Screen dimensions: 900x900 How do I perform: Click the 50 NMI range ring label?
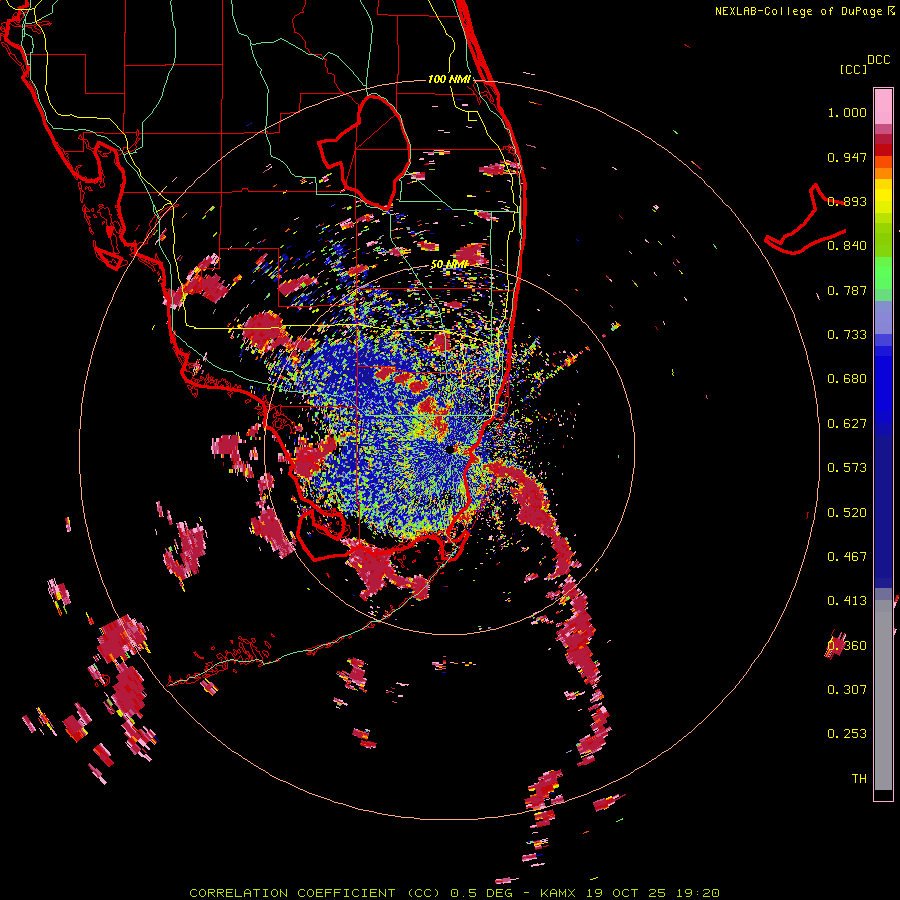tap(449, 264)
